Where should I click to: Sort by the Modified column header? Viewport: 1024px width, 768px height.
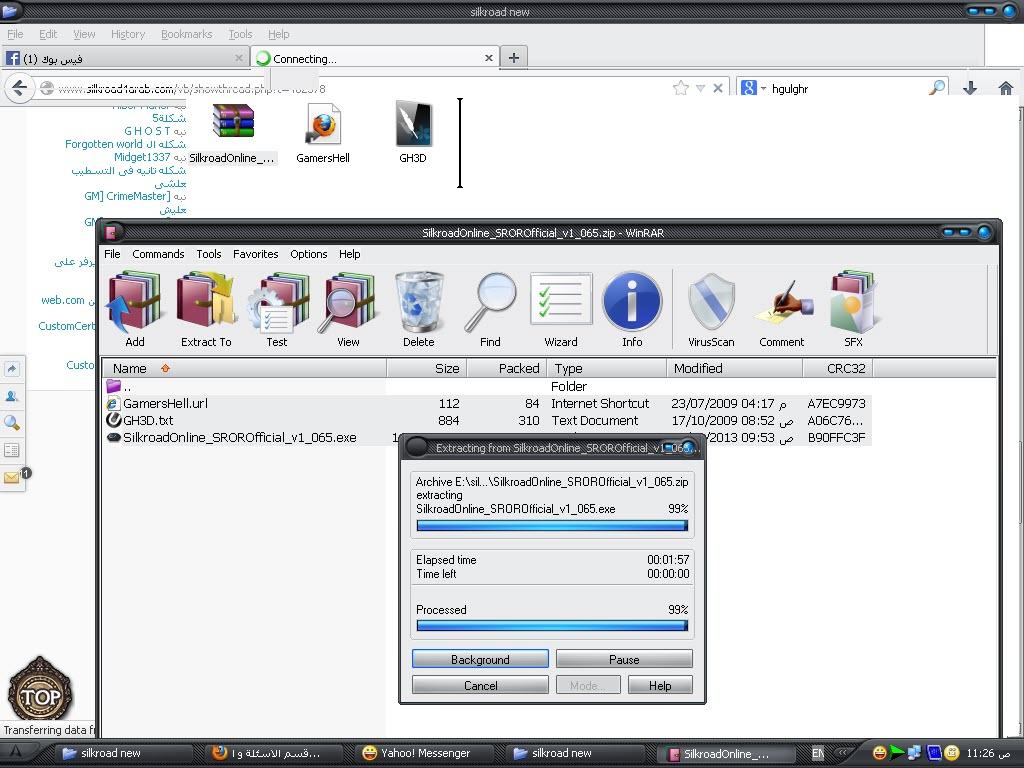[x=735, y=368]
